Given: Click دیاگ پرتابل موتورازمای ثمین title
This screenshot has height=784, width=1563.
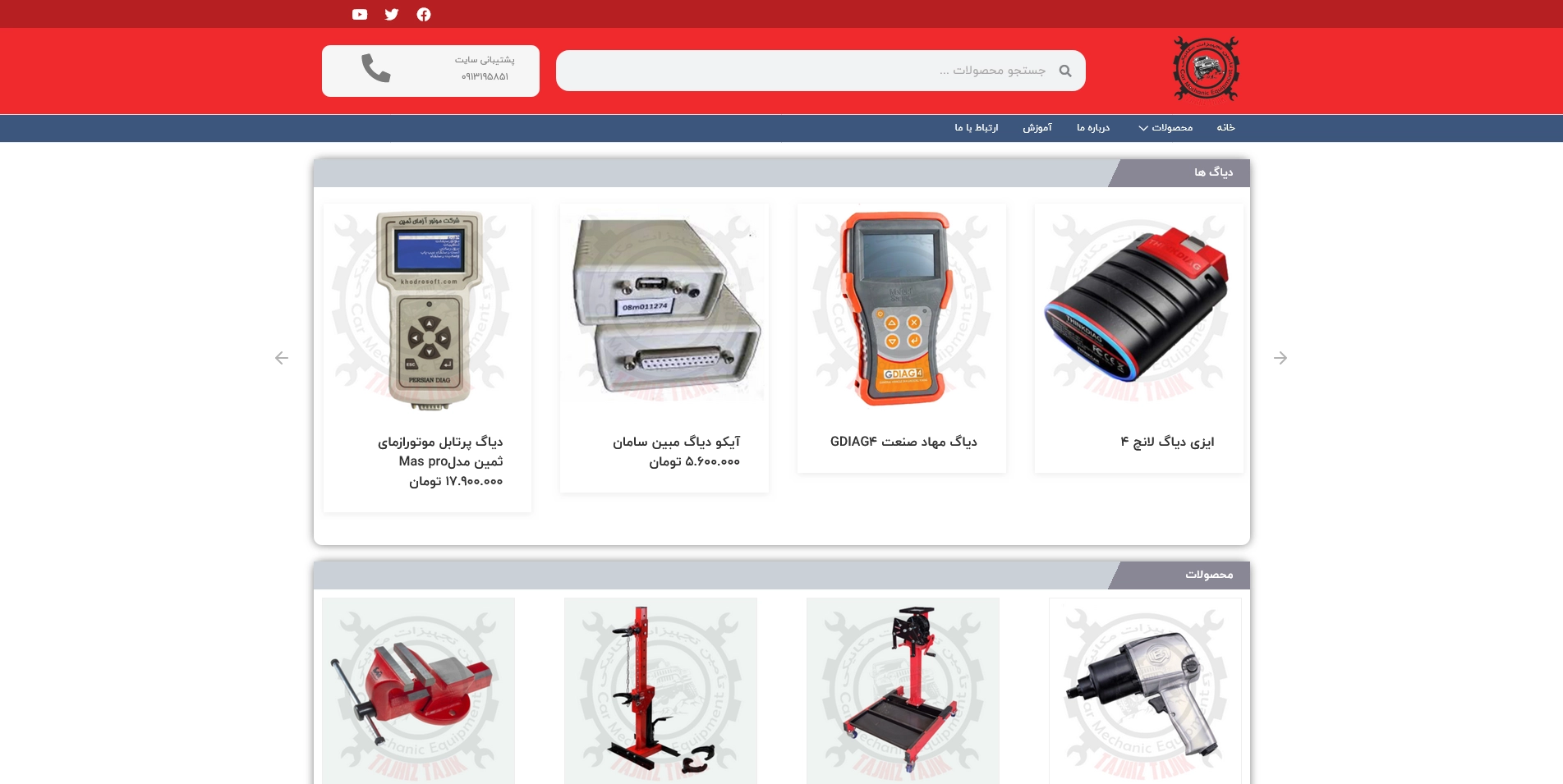Looking at the screenshot, I should click(x=441, y=452).
